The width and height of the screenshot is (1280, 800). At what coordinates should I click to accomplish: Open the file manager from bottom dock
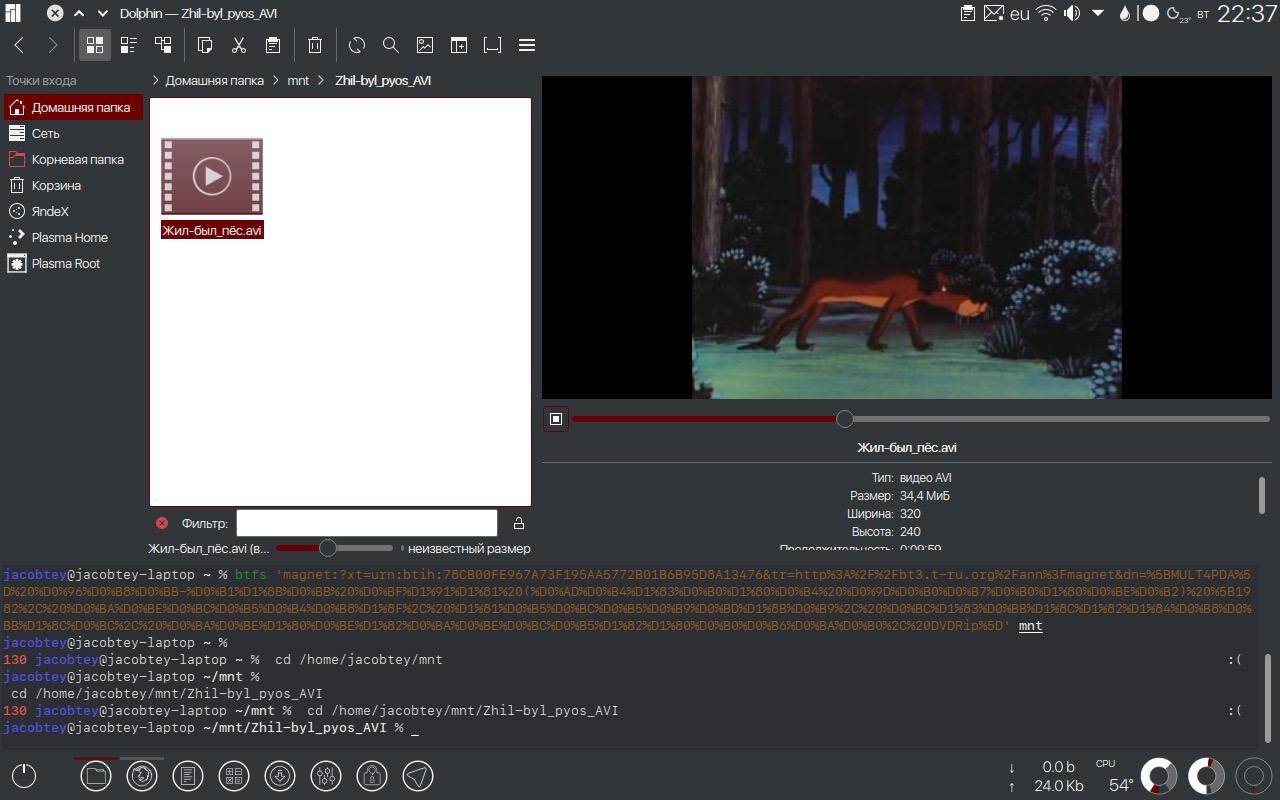click(x=96, y=775)
